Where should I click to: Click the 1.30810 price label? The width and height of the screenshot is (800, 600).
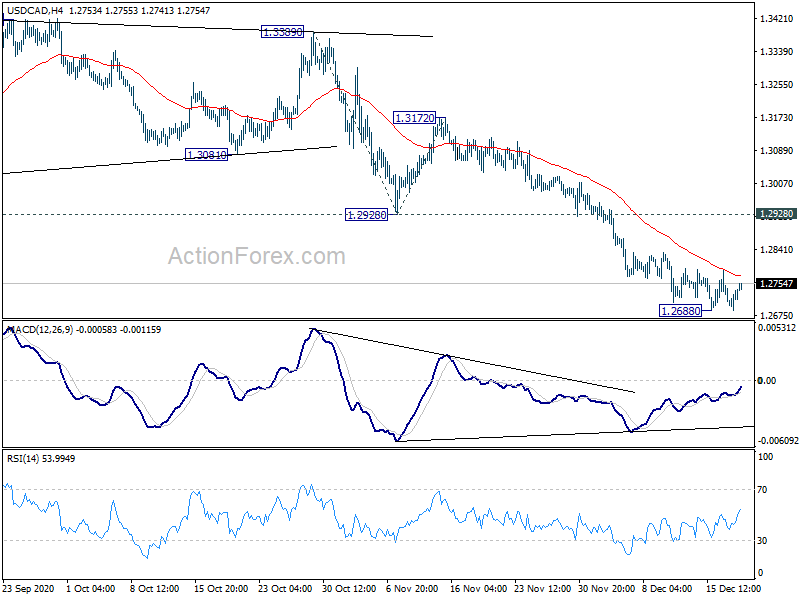click(x=206, y=155)
